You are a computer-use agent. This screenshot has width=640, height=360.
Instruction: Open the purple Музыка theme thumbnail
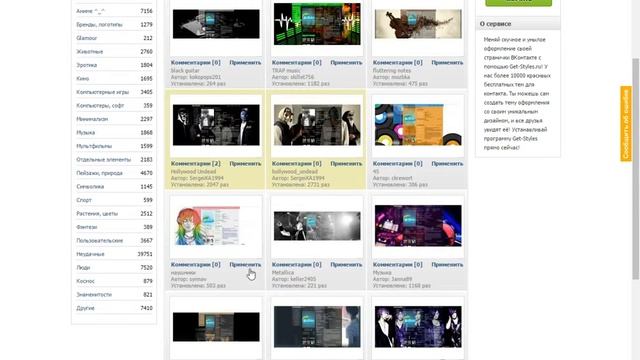click(x=418, y=226)
